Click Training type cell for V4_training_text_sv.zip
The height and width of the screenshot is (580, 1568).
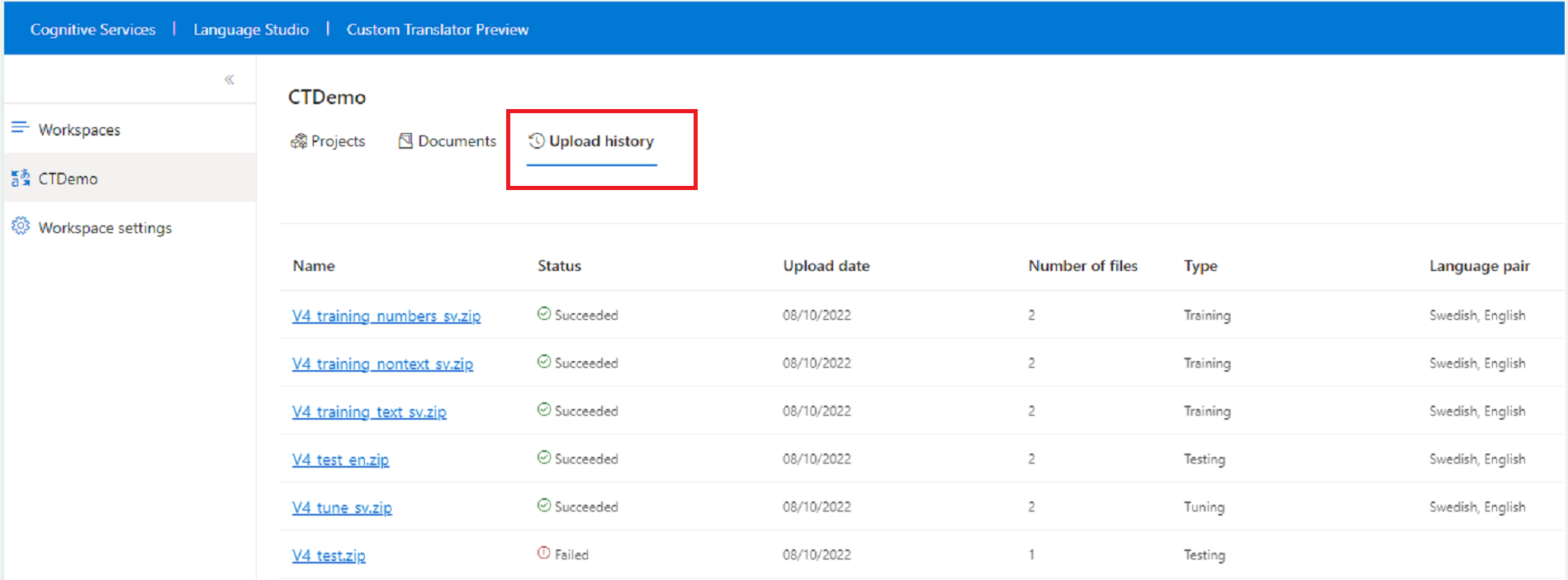point(1207,411)
